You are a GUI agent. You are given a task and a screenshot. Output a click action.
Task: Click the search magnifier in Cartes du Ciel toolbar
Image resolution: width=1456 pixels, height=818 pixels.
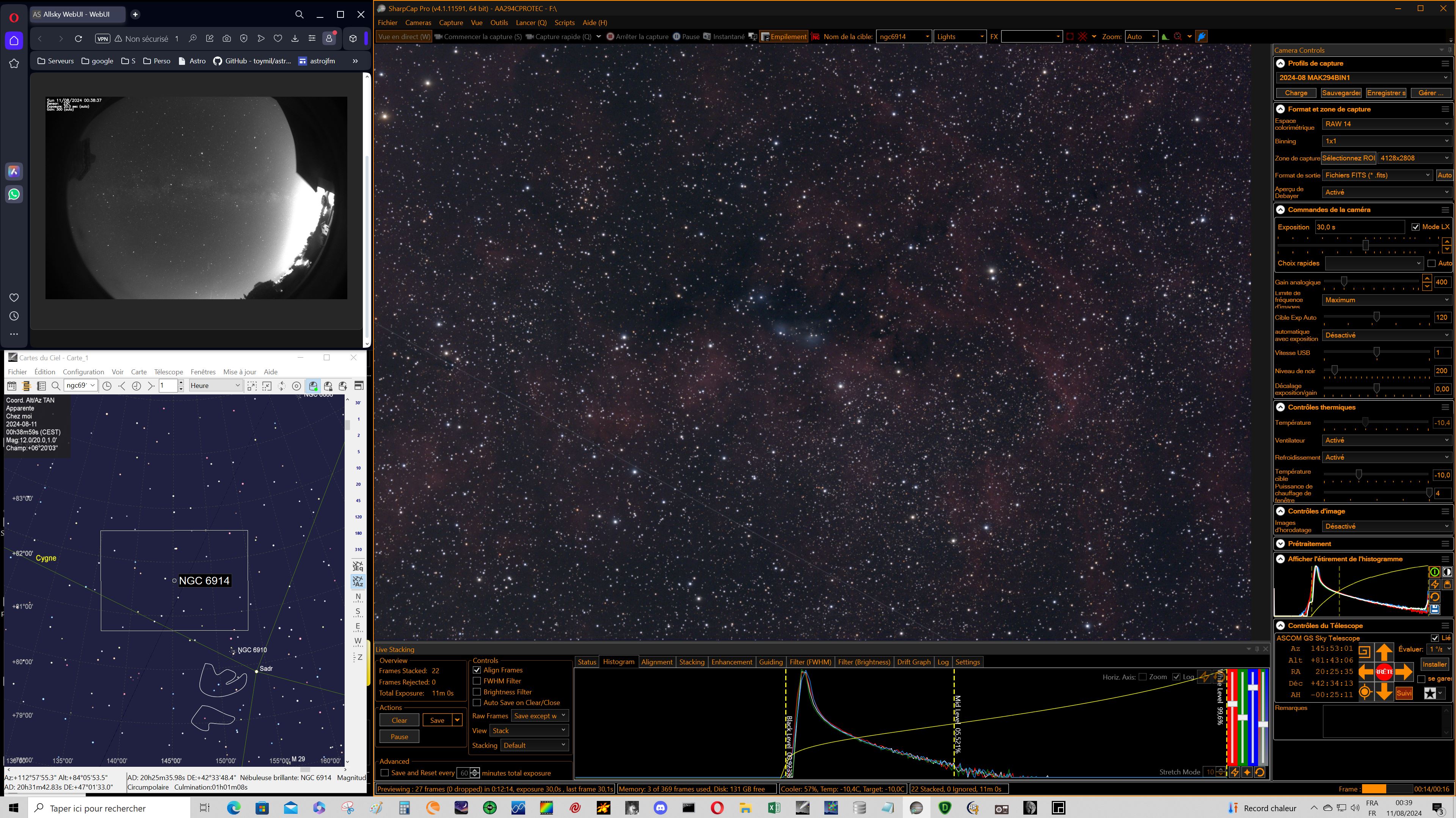click(x=55, y=386)
